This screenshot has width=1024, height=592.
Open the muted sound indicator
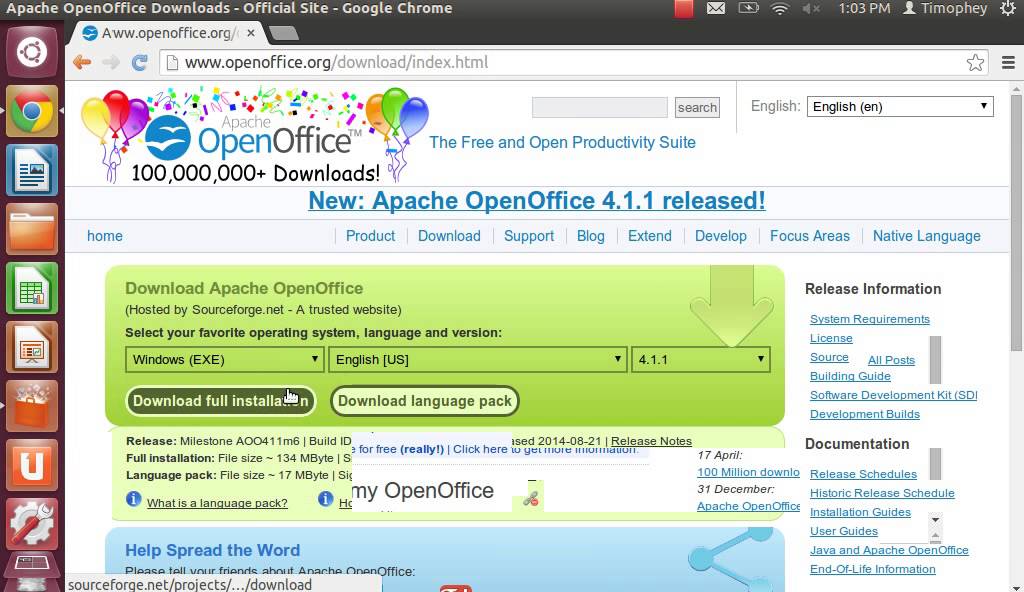811,8
